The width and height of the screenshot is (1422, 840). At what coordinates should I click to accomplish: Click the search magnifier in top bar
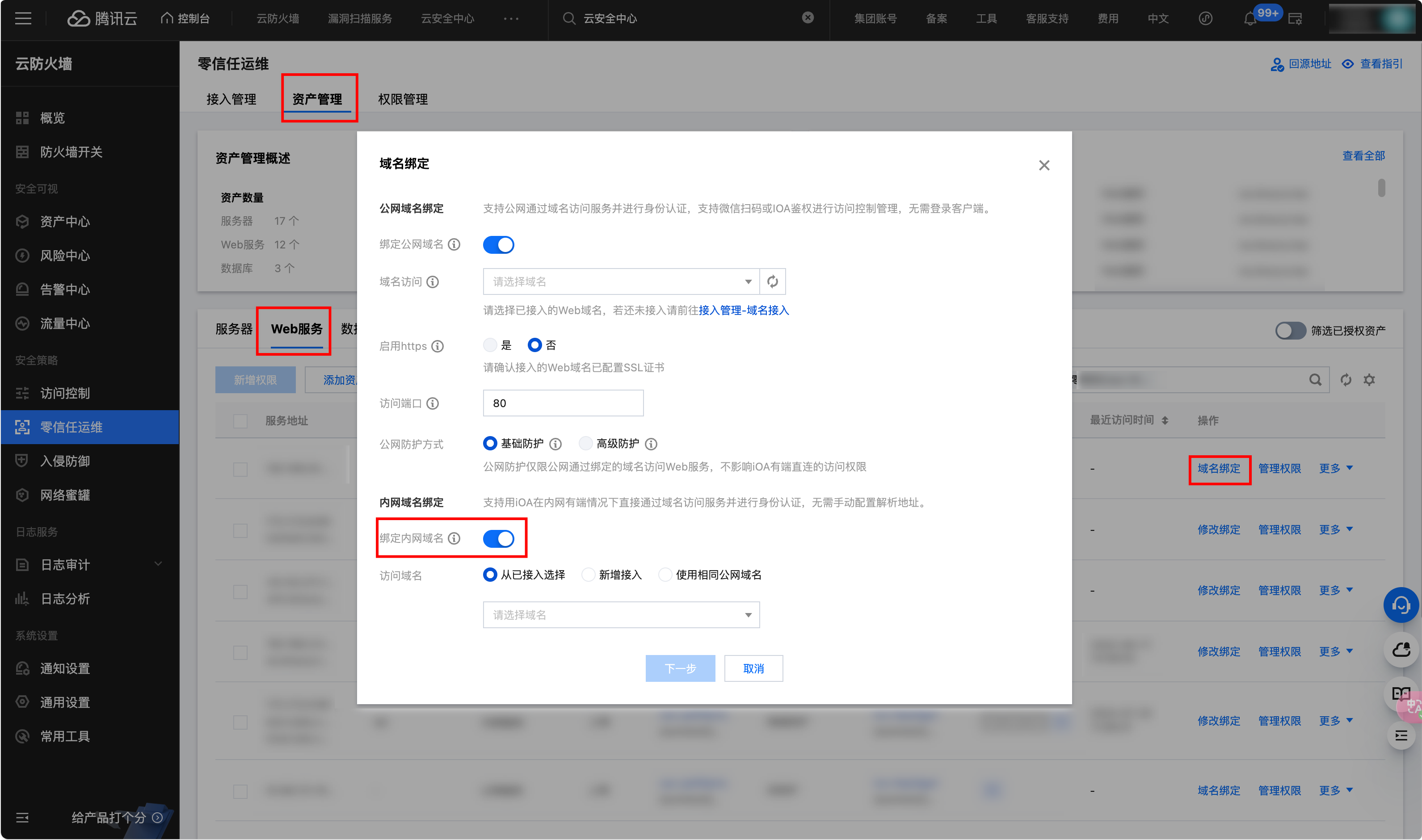[x=569, y=19]
